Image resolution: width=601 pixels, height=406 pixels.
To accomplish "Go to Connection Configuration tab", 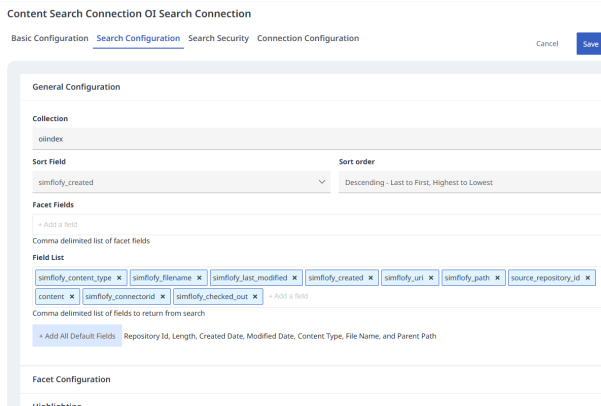I will click(x=308, y=39).
